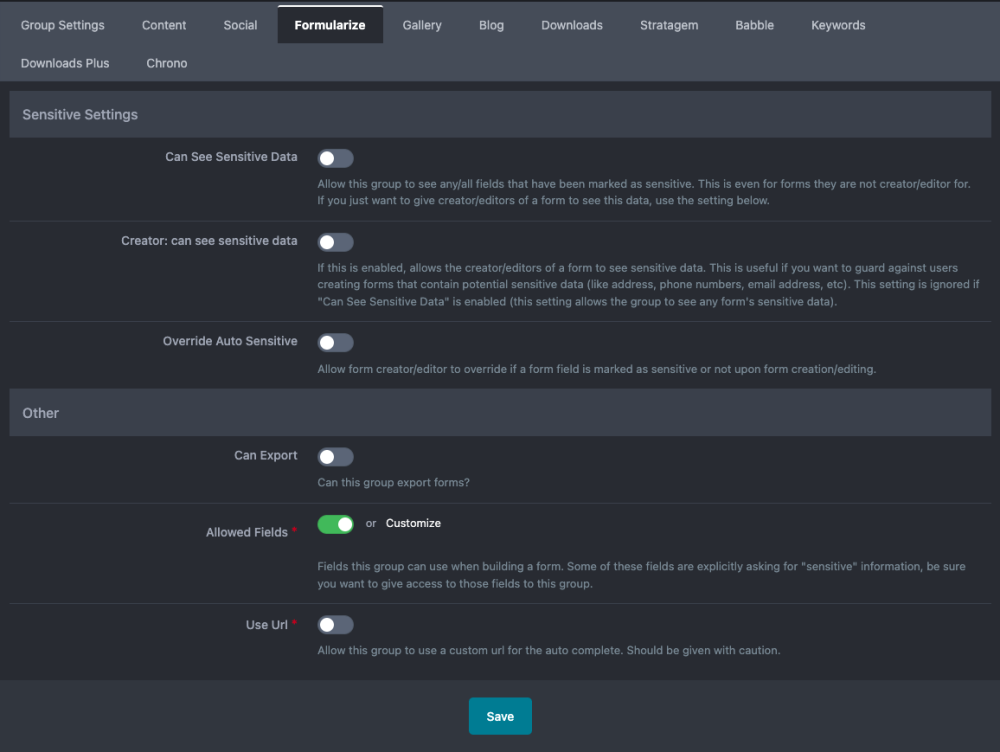The height and width of the screenshot is (752, 1000).
Task: Open the Downloads Plus tab
Action: (x=65, y=63)
